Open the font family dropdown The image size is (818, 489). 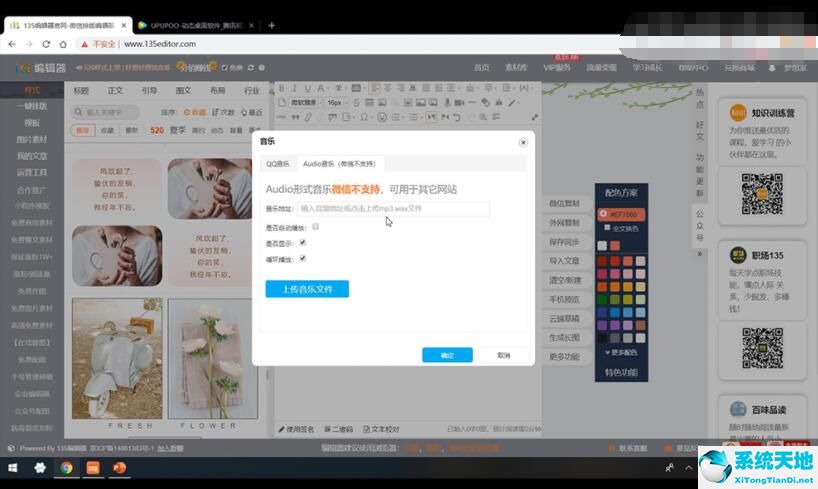click(x=306, y=103)
